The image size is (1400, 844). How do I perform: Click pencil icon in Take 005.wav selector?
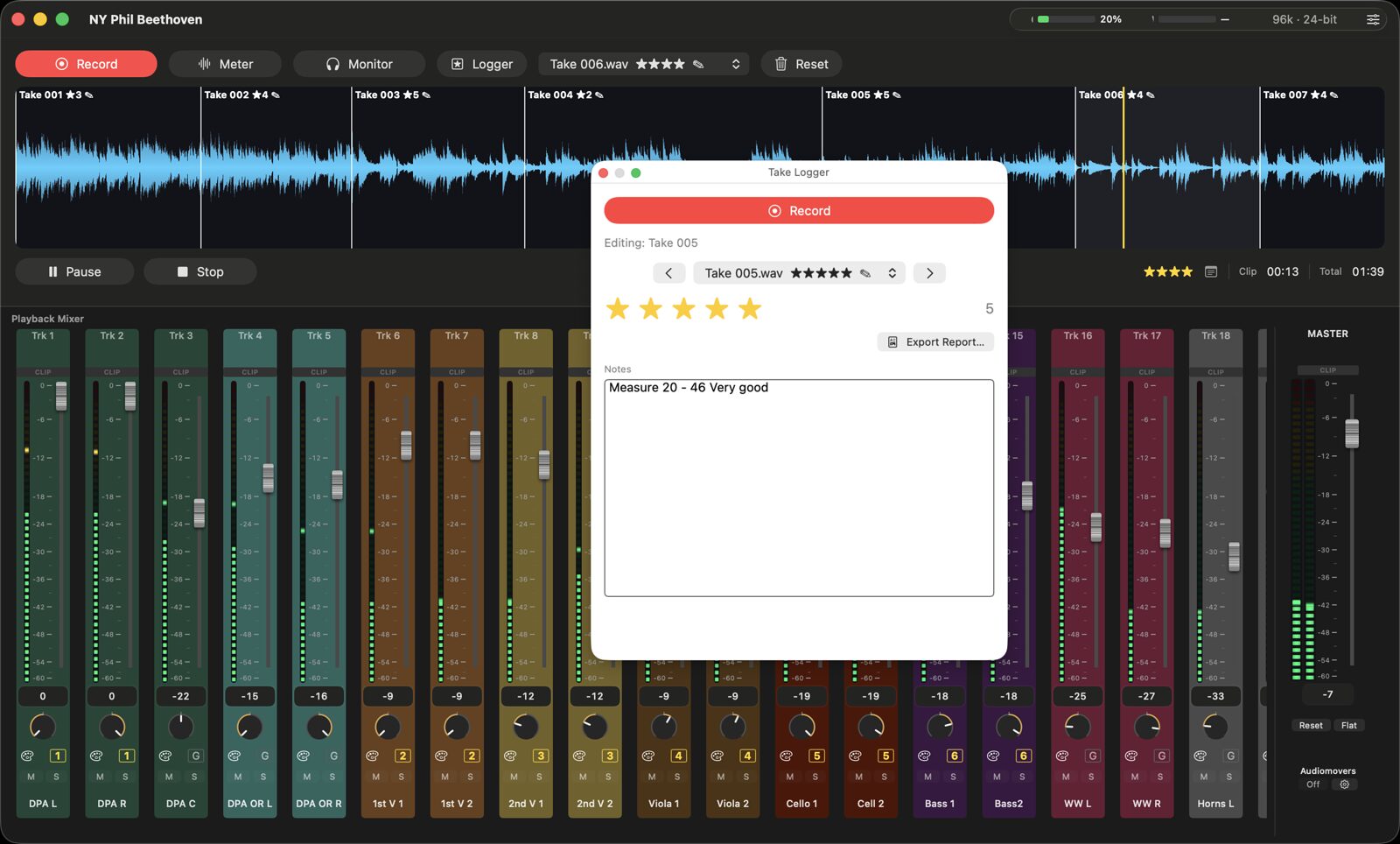coord(865,273)
